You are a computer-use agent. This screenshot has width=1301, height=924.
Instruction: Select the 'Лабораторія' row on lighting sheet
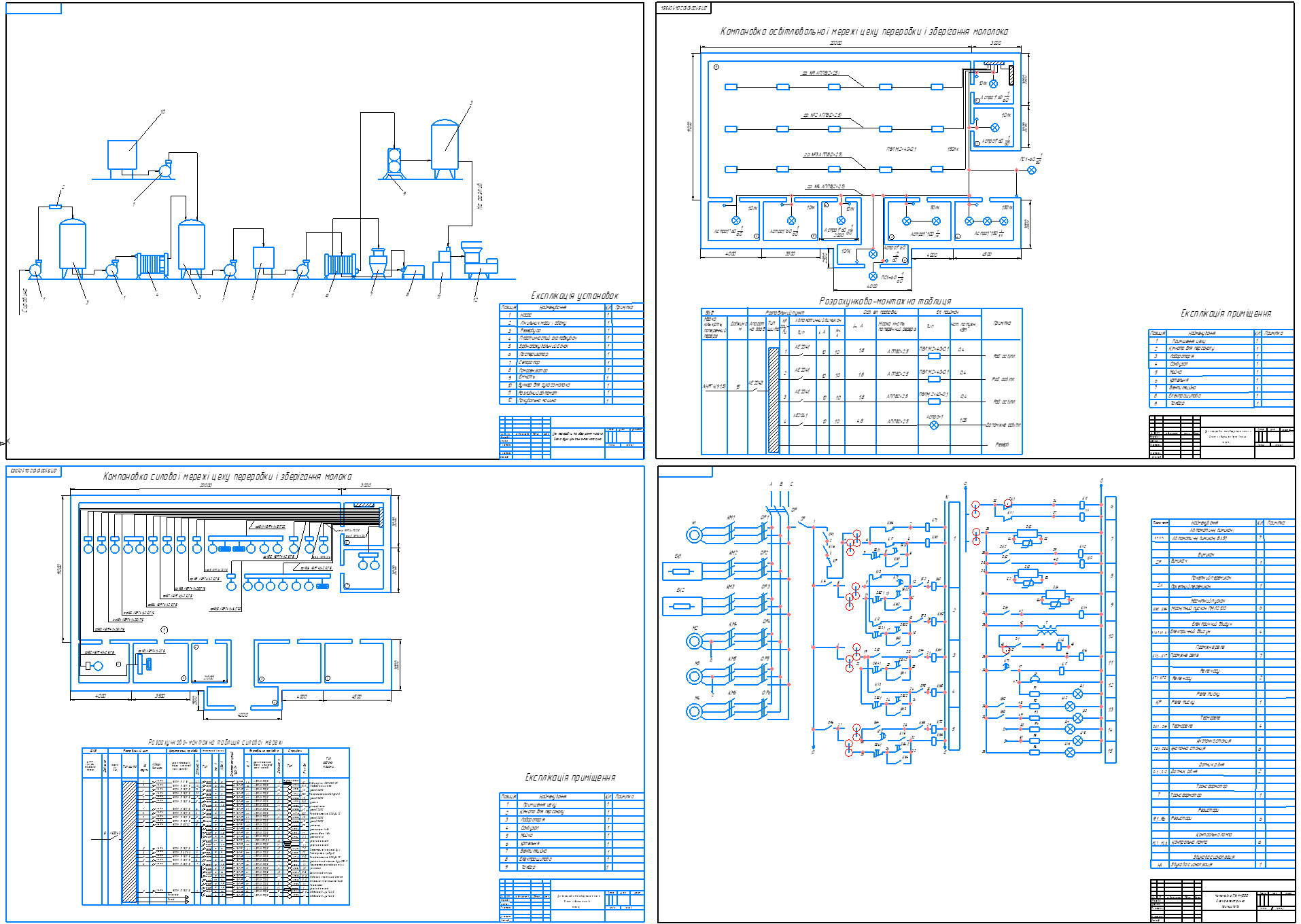[x=1221, y=356]
